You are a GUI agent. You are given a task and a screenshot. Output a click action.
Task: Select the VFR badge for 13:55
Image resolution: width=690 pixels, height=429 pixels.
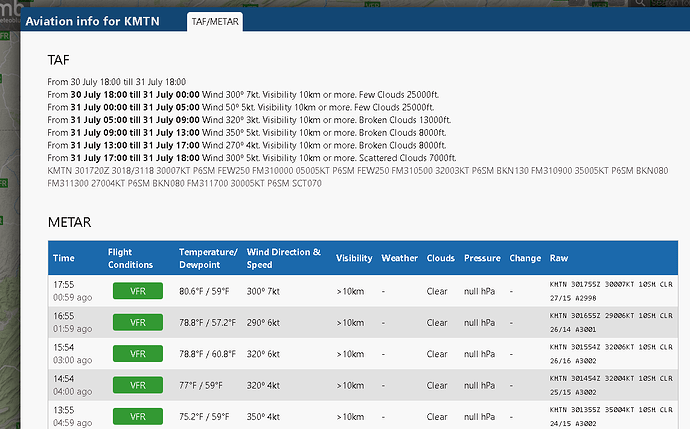tap(138, 416)
